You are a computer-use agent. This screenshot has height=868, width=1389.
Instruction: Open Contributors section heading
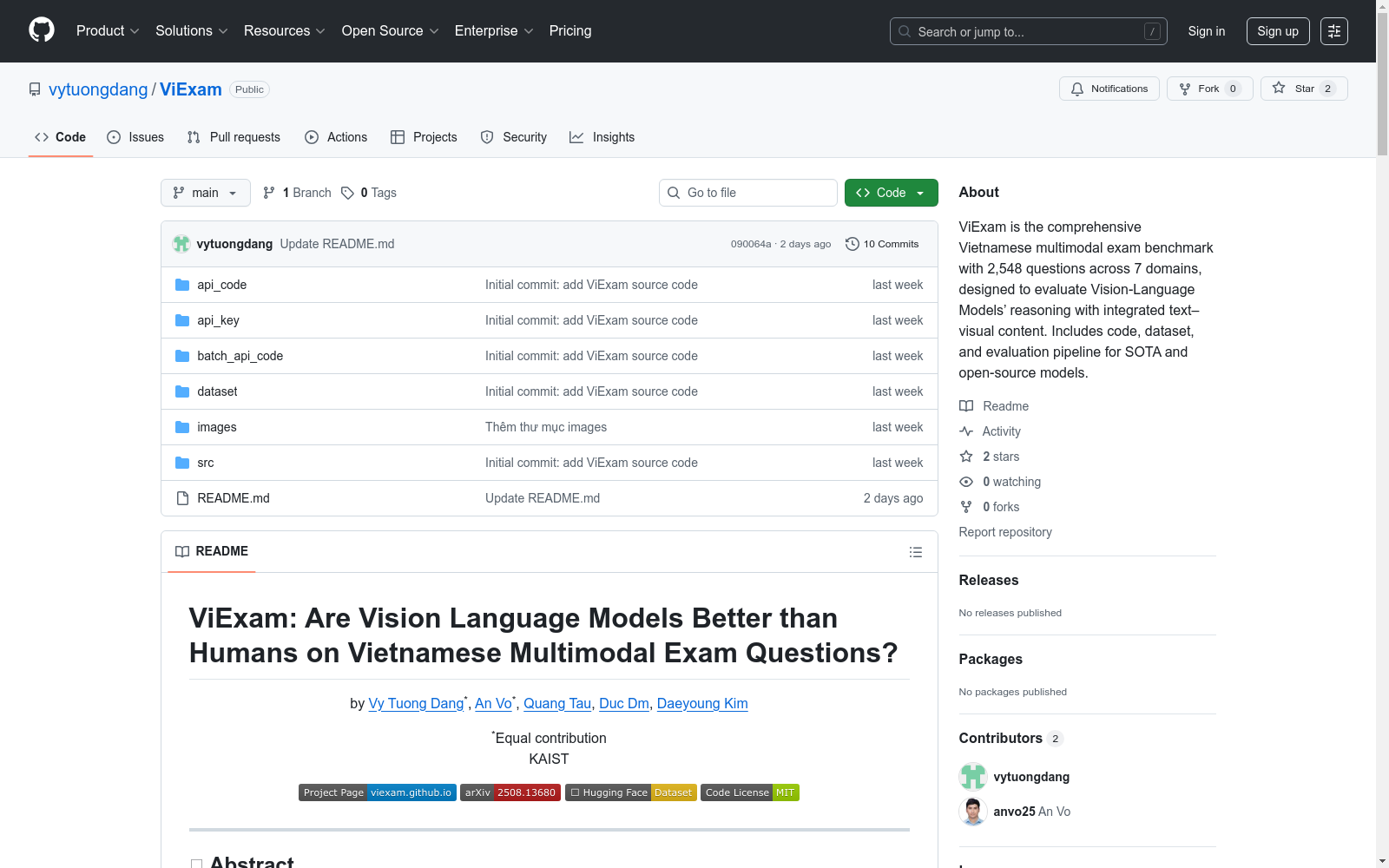coord(1011,738)
